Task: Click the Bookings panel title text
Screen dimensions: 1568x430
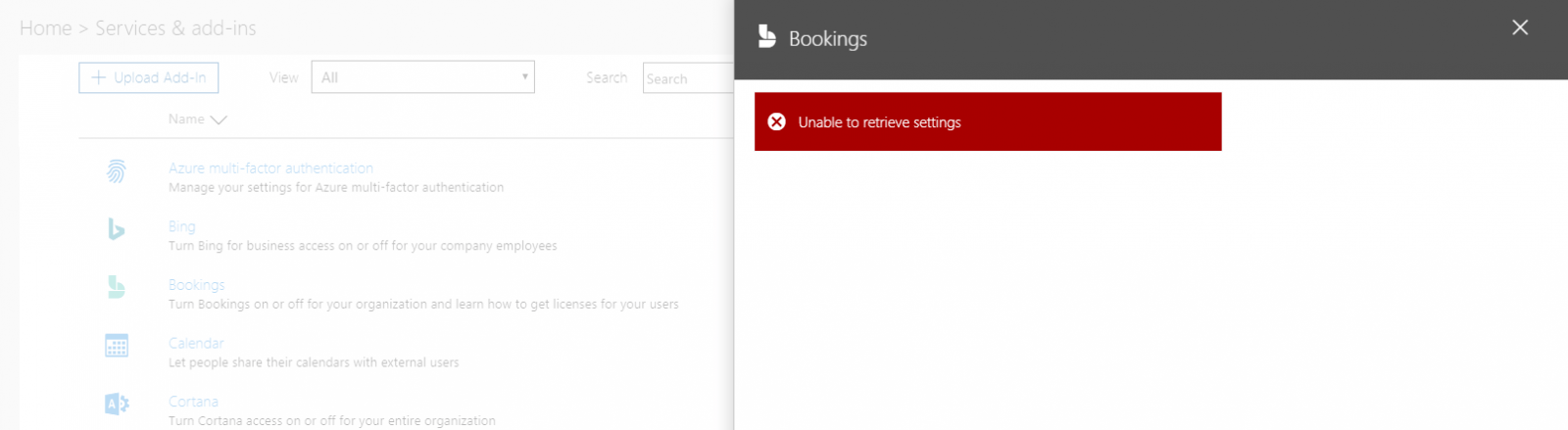Action: point(828,38)
